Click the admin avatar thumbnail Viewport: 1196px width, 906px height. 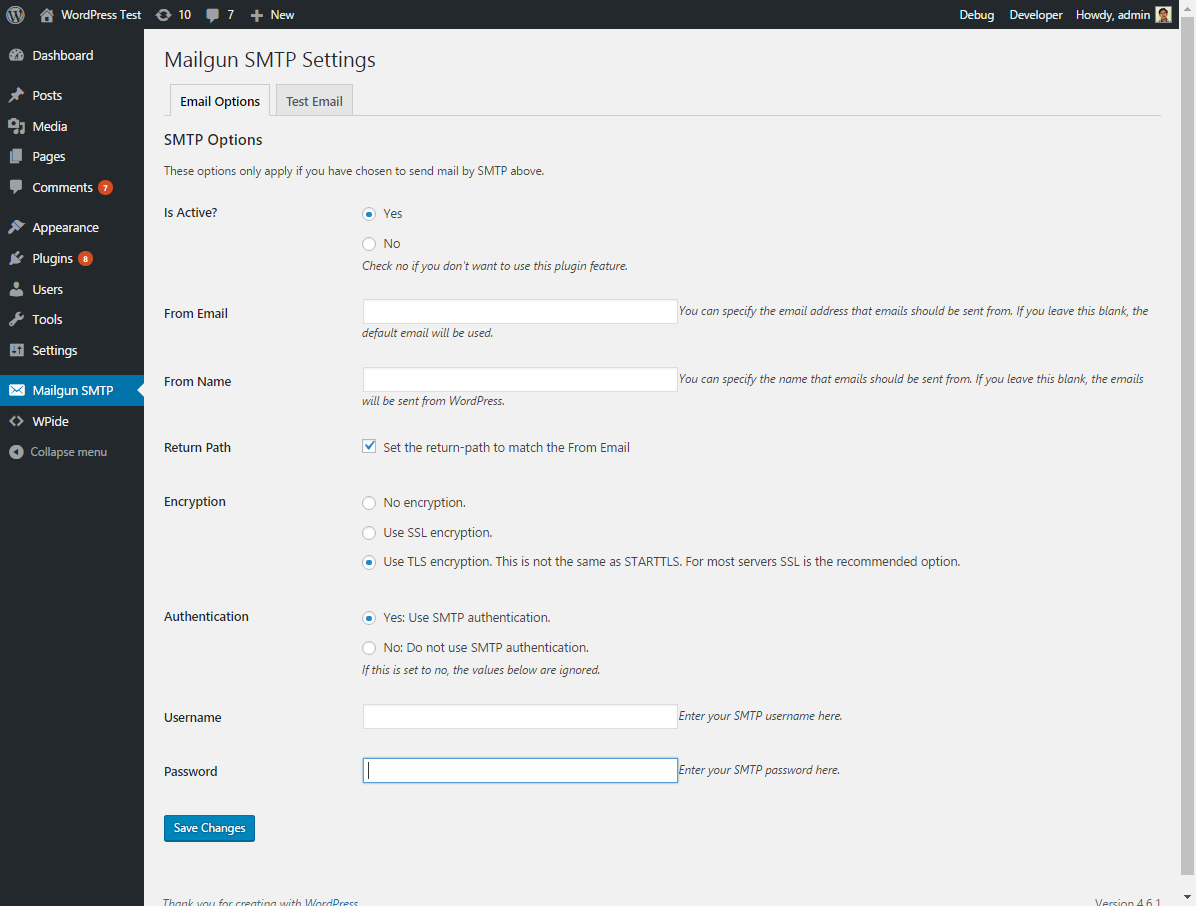pos(1163,15)
